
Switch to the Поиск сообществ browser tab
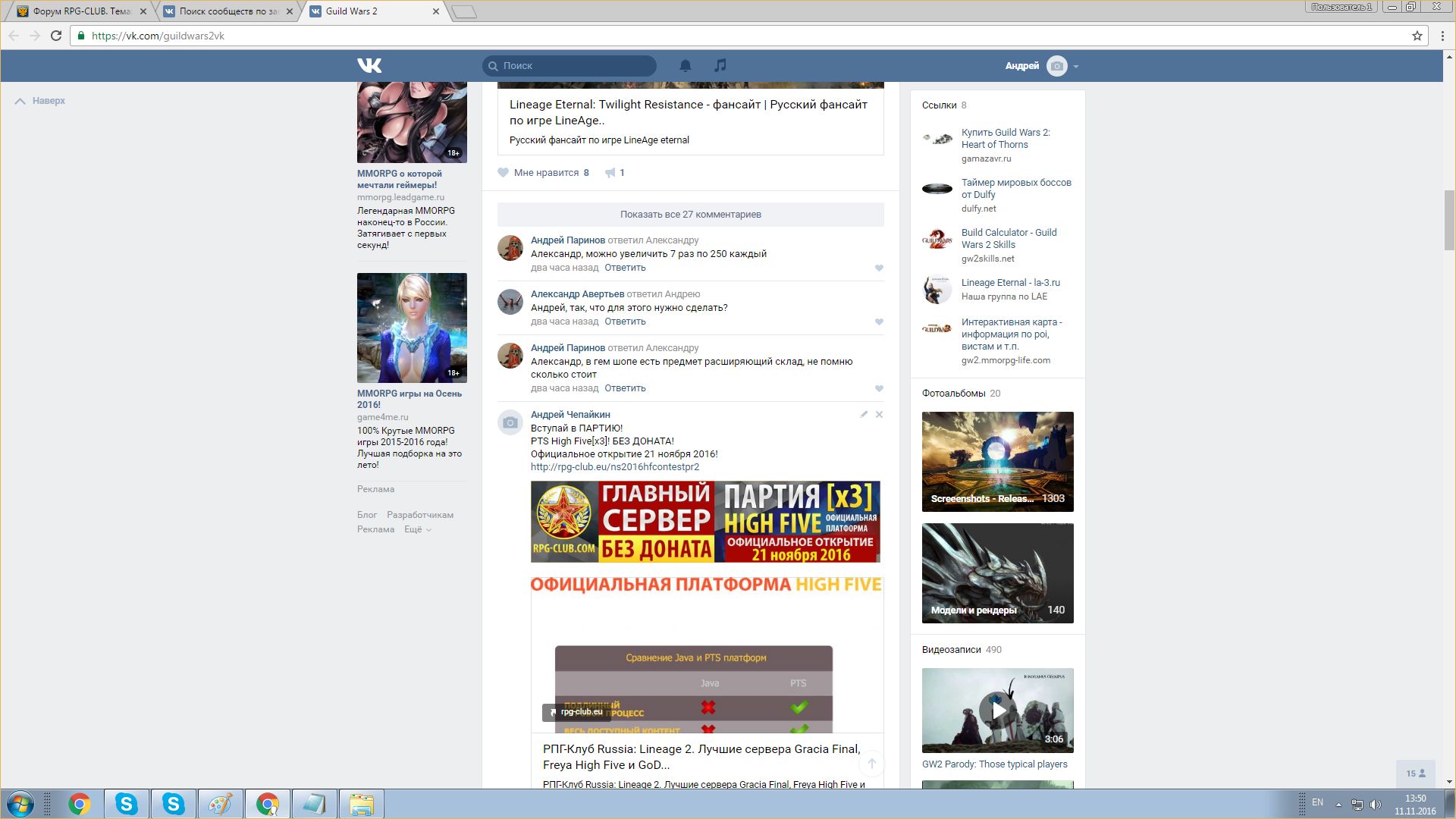(227, 11)
